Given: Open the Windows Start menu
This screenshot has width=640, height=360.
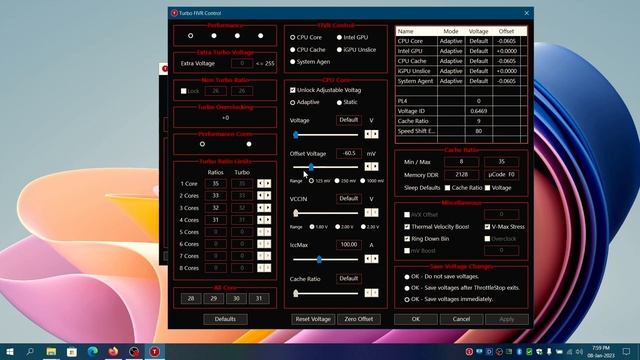Looking at the screenshot, I should pyautogui.click(x=10, y=351).
